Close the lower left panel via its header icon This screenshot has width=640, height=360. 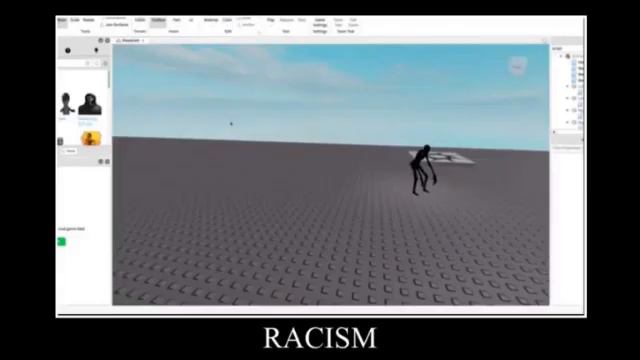point(107,162)
